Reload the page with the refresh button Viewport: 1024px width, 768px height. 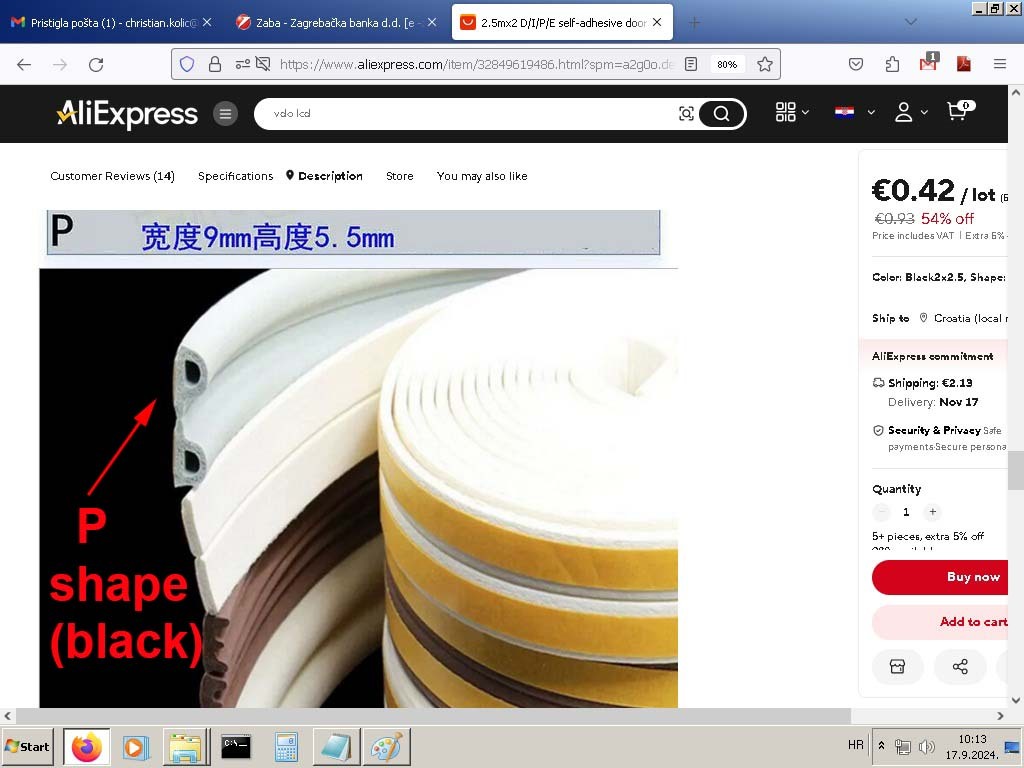(96, 64)
